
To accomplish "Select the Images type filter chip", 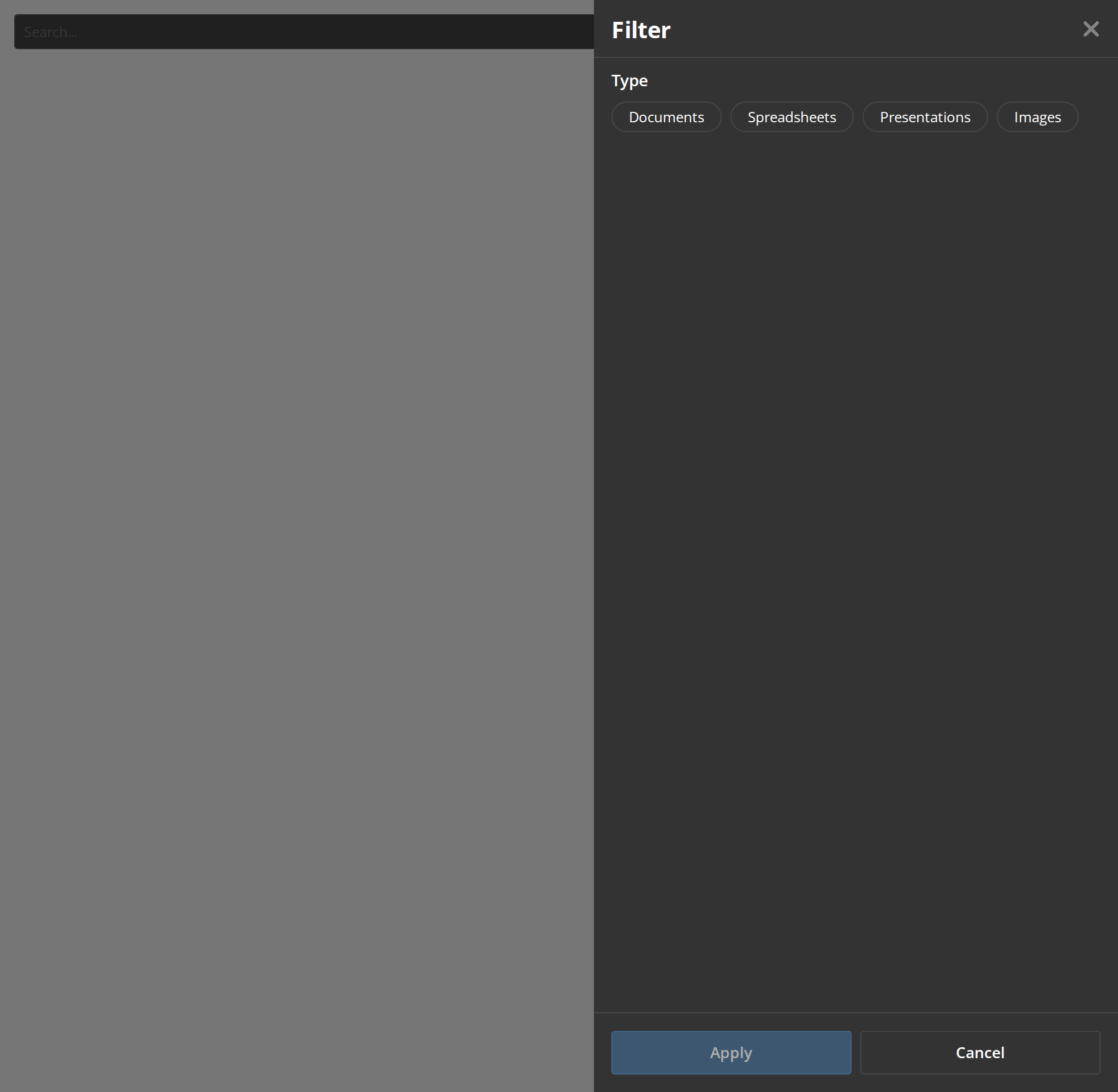I will click(x=1037, y=117).
